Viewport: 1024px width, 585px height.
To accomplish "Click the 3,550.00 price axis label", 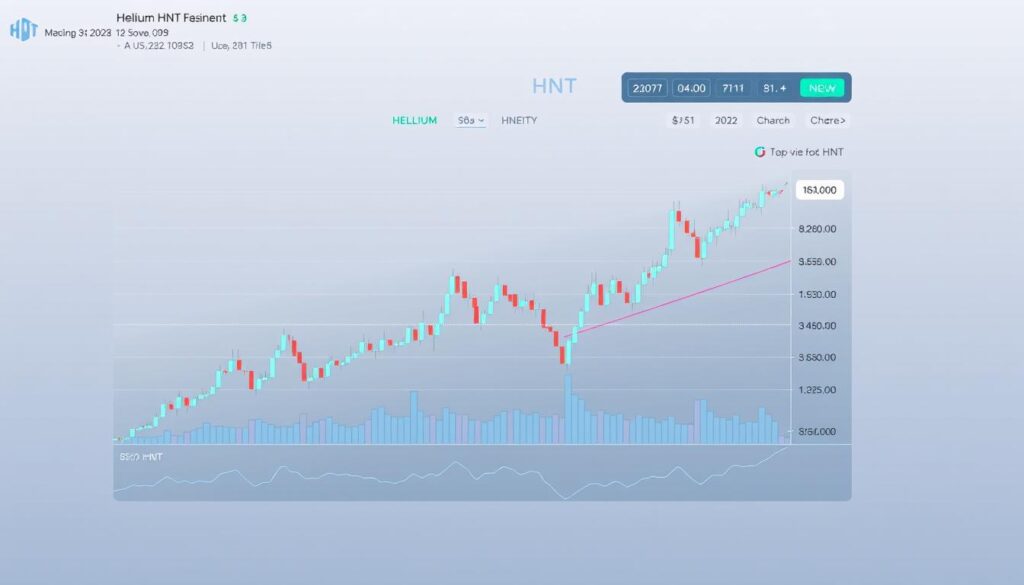I will pyautogui.click(x=817, y=262).
